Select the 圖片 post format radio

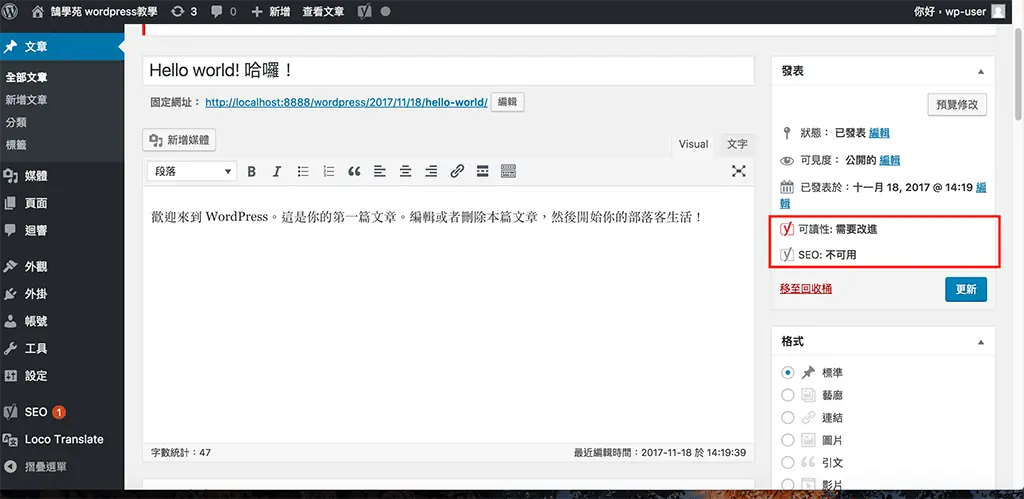pos(788,440)
